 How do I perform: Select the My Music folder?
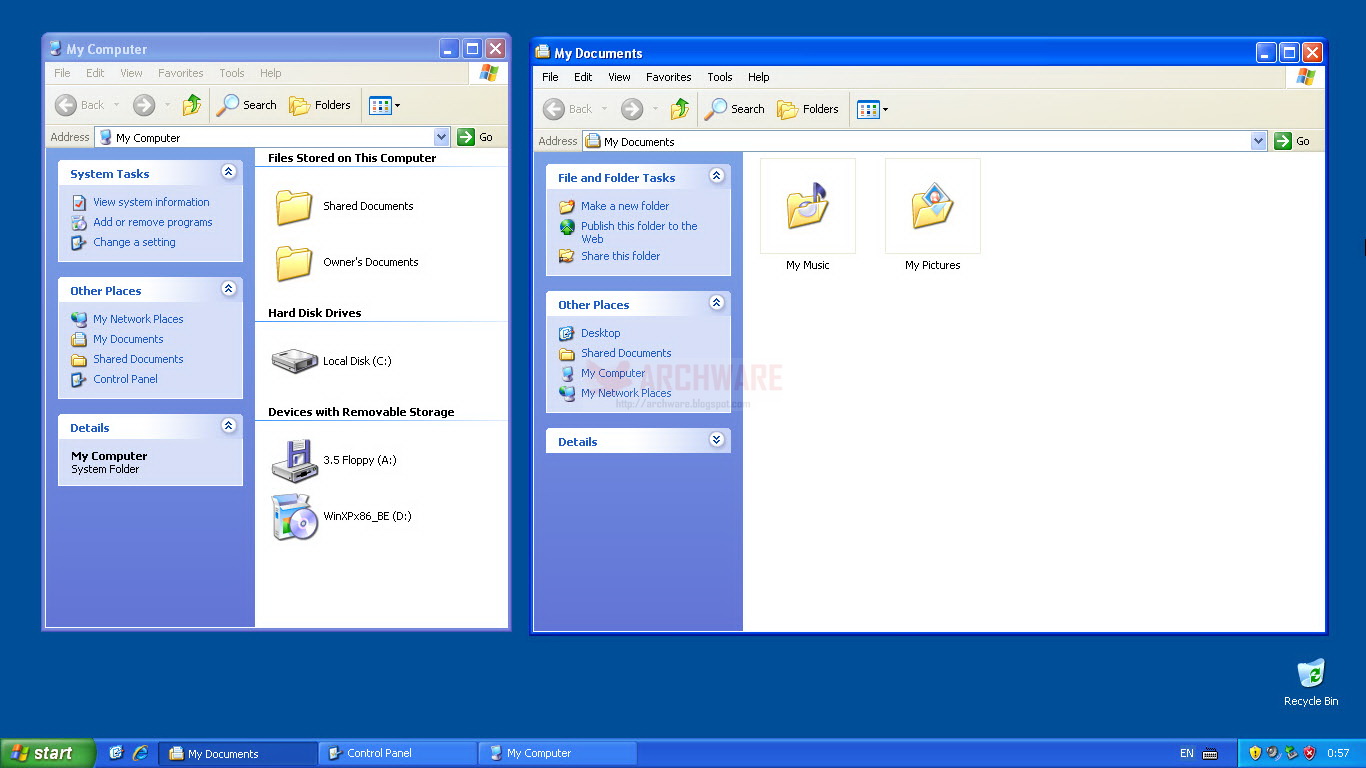pyautogui.click(x=808, y=215)
